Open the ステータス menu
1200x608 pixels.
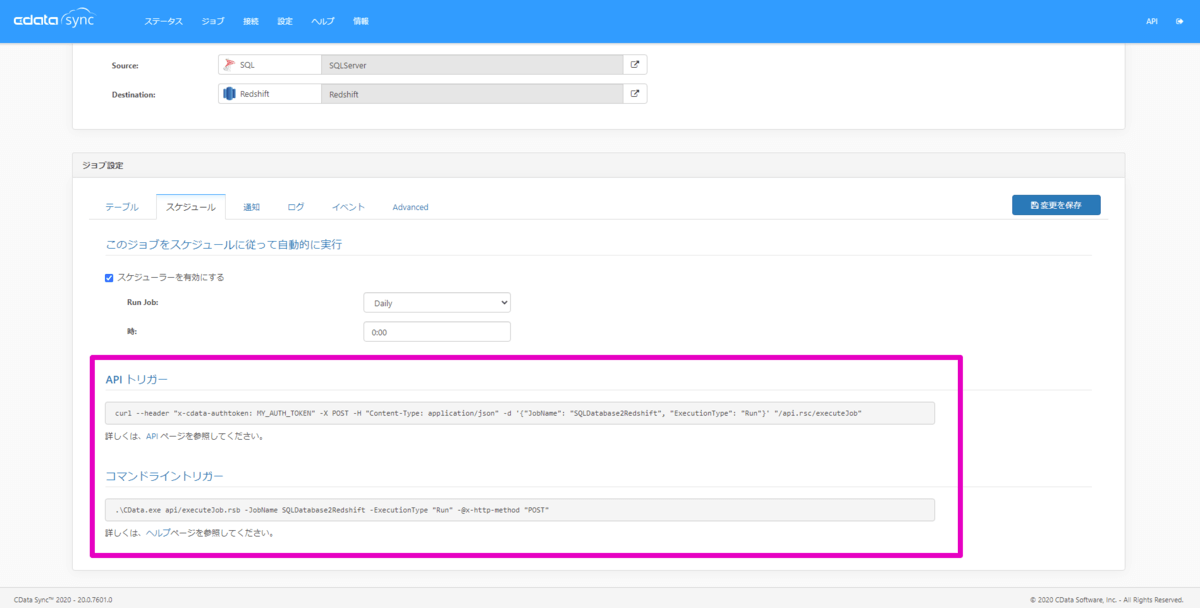(164, 21)
